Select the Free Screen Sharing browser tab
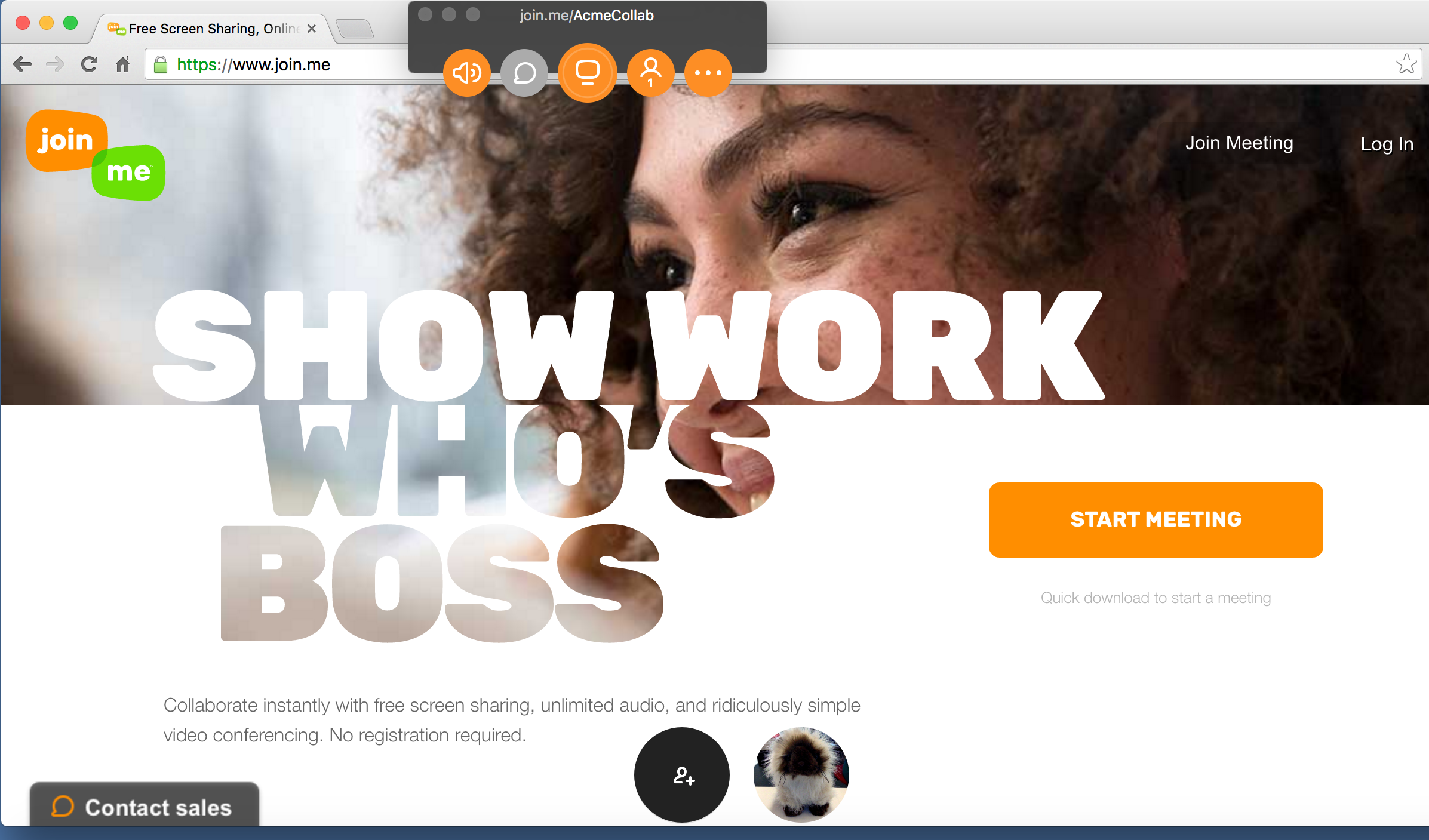 click(213, 29)
